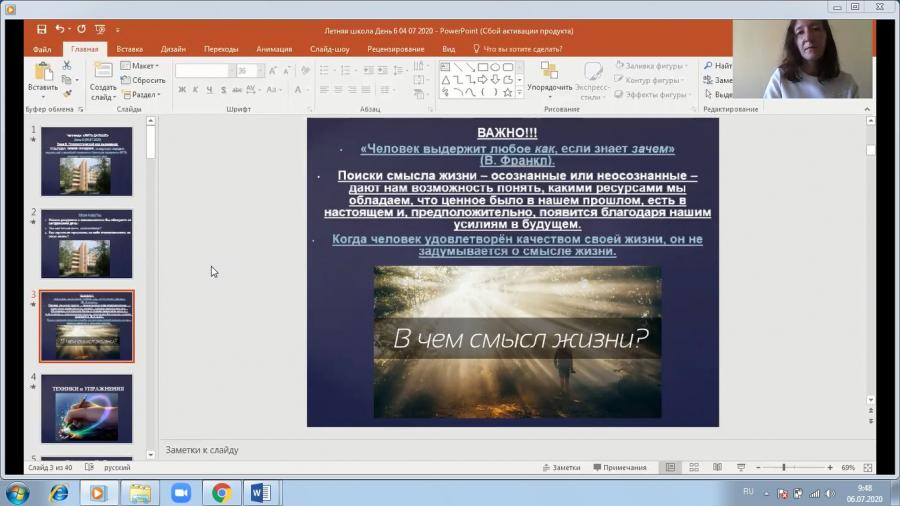Start slideshow from status bar icon
Image resolution: width=900 pixels, height=506 pixels.
(x=741, y=468)
